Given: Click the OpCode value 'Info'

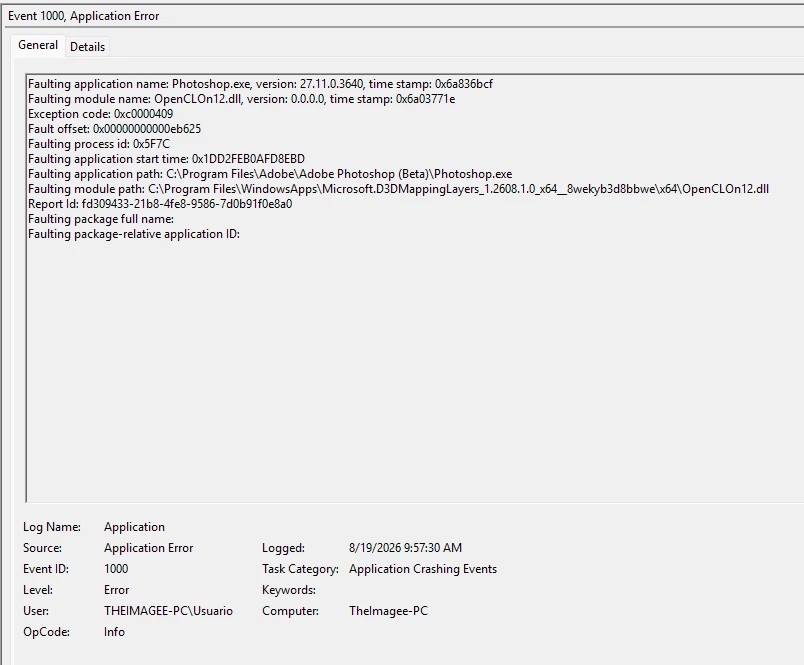Looking at the screenshot, I should [x=114, y=632].
